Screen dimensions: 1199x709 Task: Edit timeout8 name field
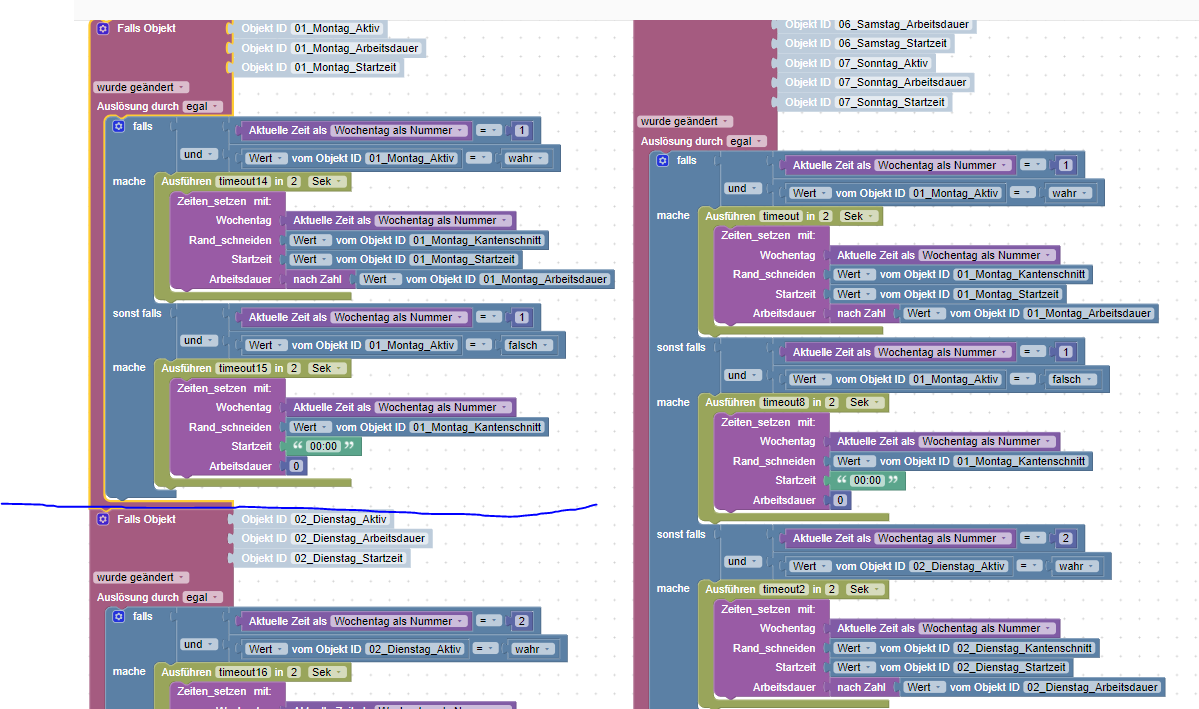pos(784,402)
